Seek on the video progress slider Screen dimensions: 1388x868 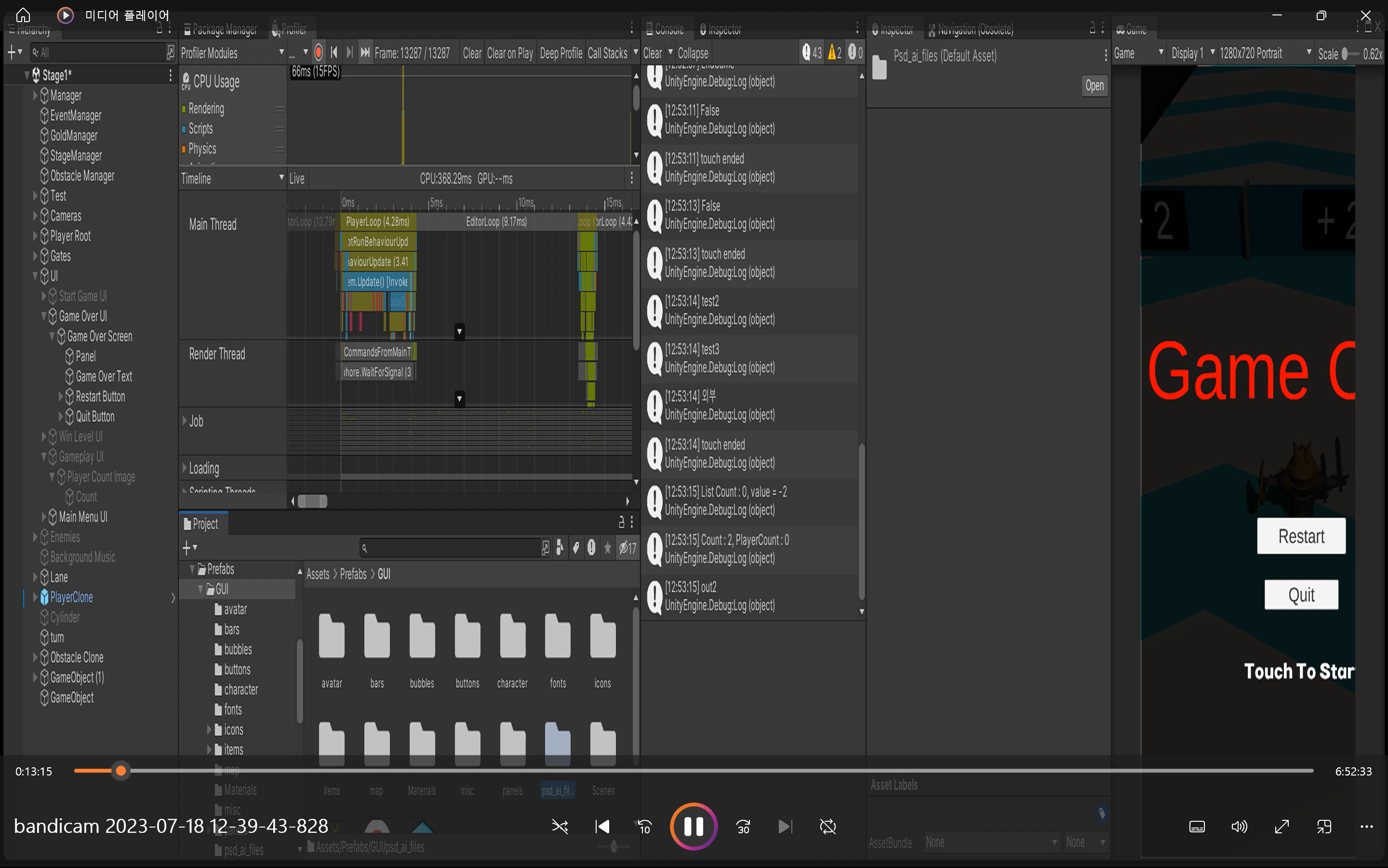point(693,771)
